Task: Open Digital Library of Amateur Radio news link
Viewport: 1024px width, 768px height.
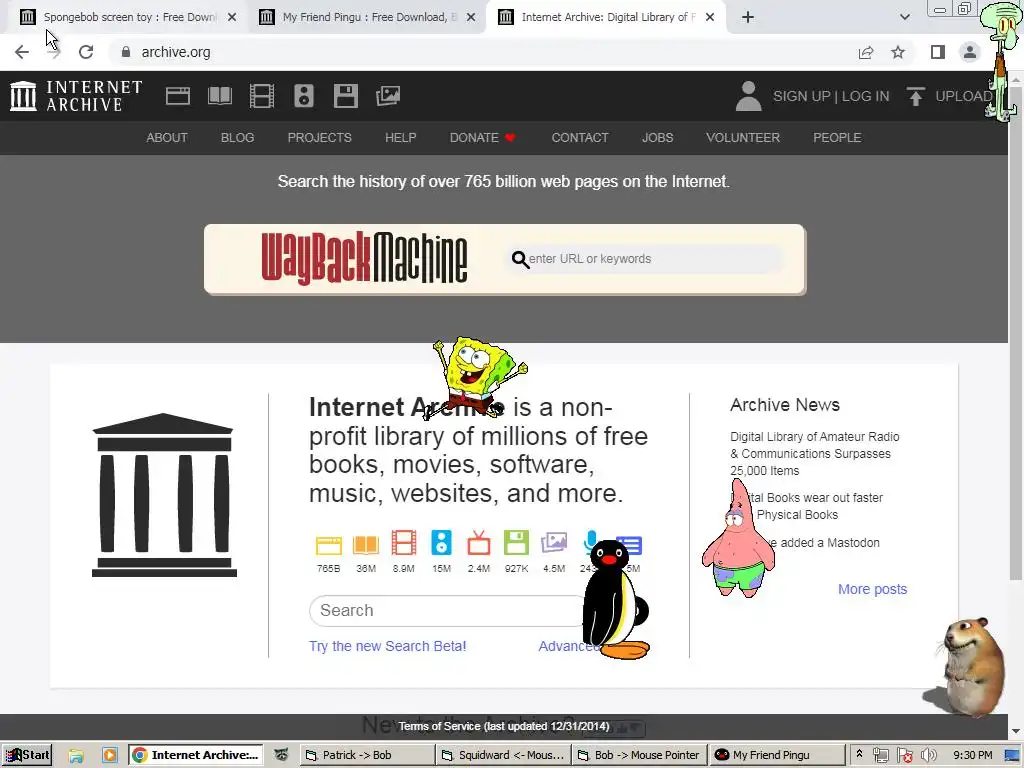Action: (x=814, y=453)
